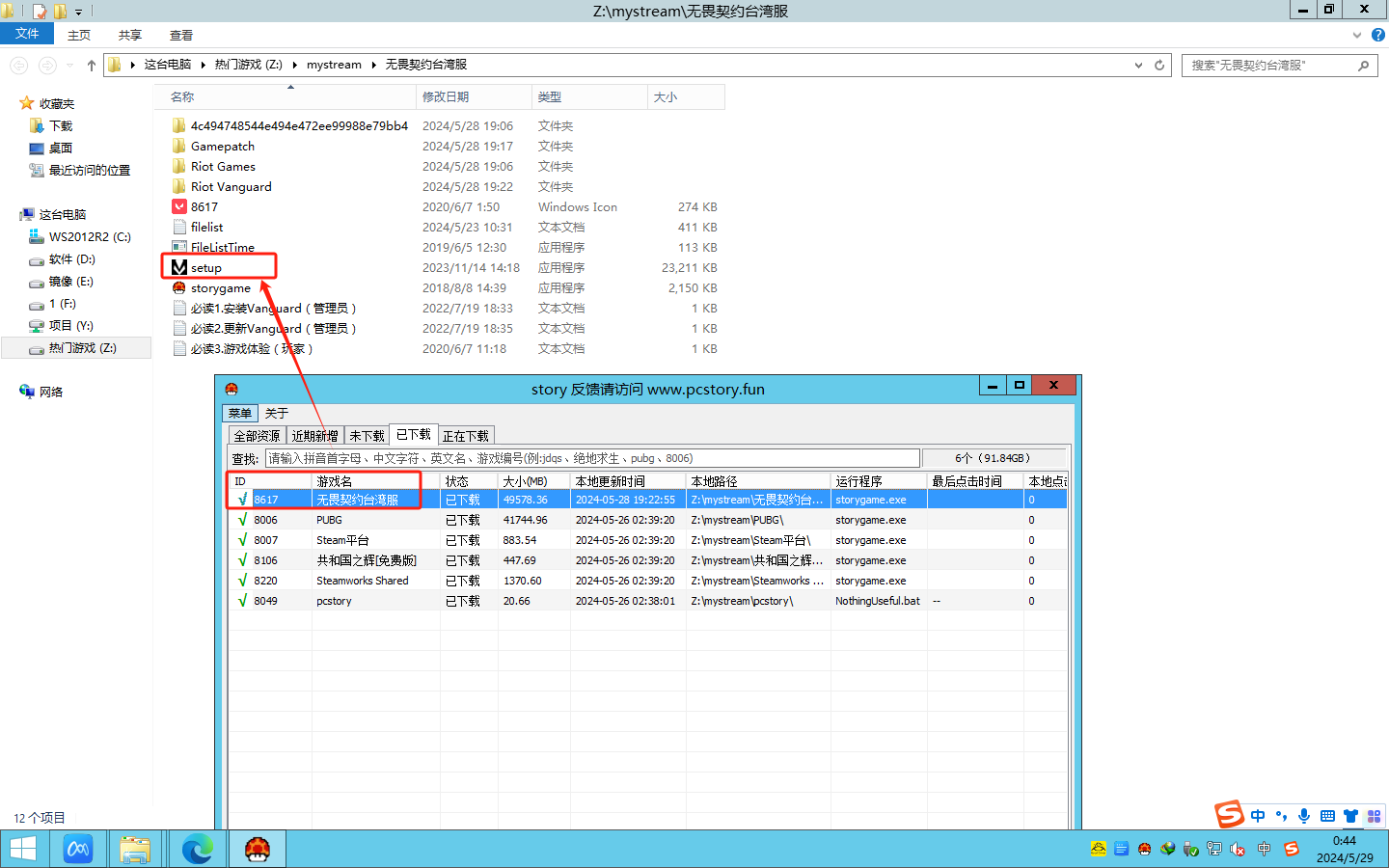Toggle the checkmark for row 8049 pcstory
This screenshot has width=1389, height=868.
[x=242, y=601]
